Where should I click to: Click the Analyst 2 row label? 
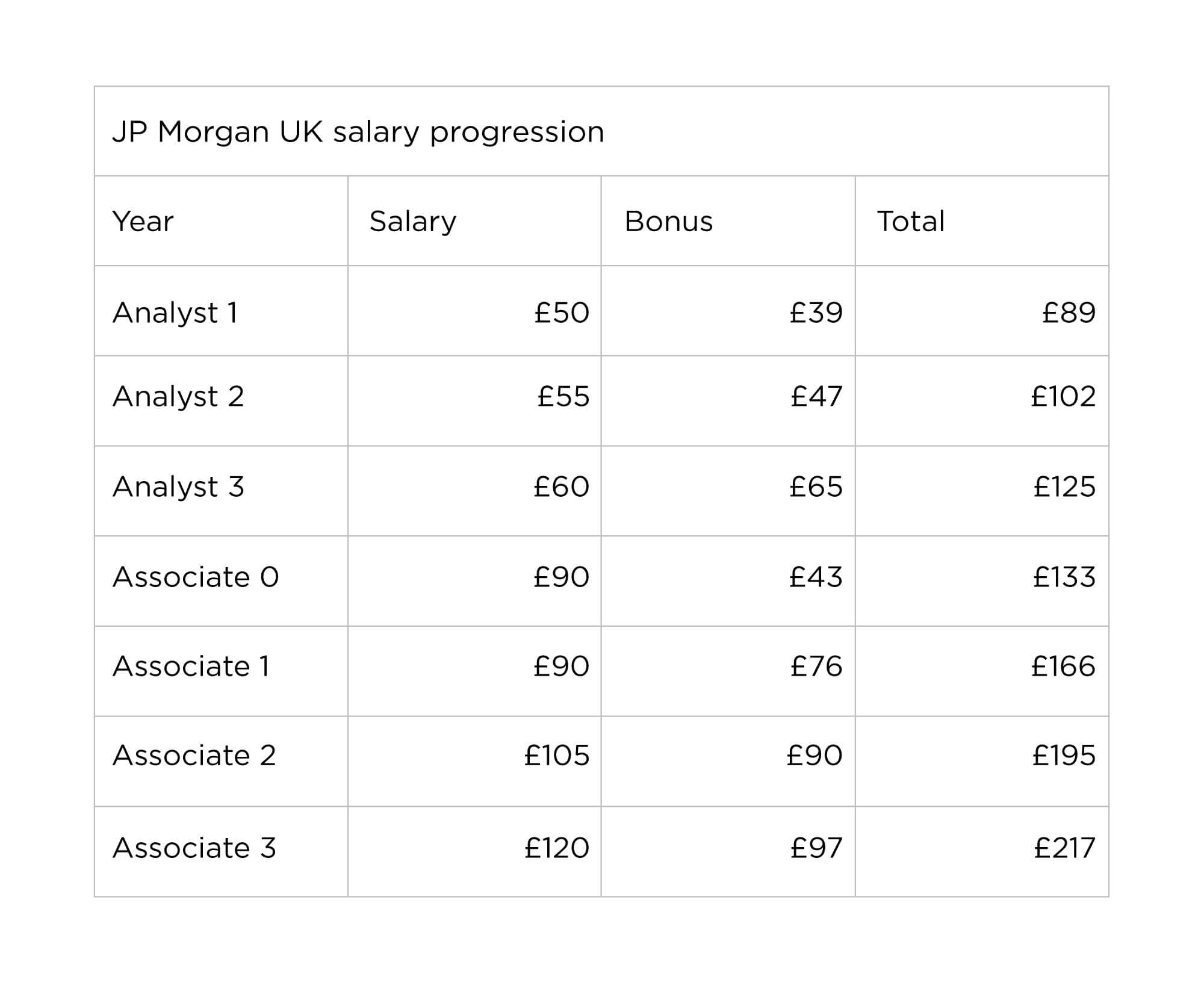[178, 396]
